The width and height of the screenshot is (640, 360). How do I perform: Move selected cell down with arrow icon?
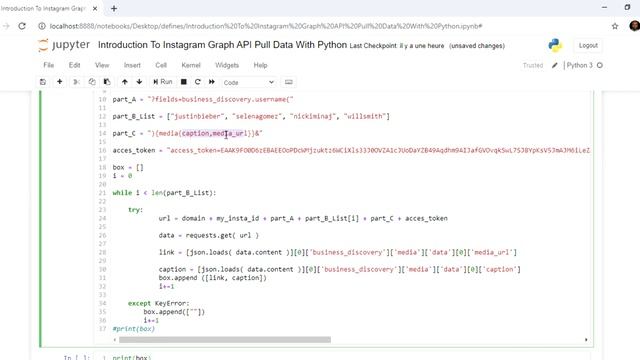coord(139,82)
